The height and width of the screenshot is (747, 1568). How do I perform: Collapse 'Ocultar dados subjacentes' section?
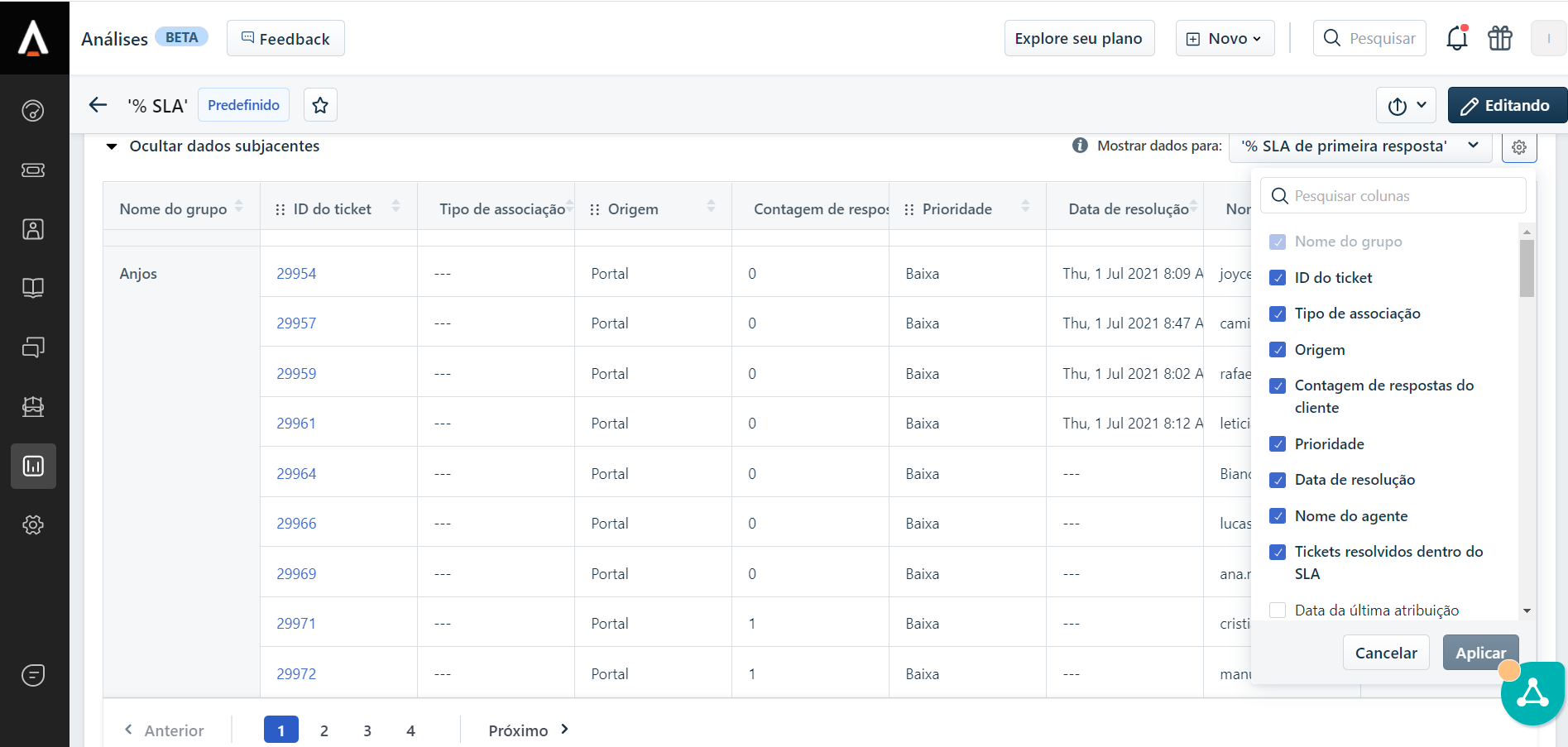pyautogui.click(x=112, y=146)
